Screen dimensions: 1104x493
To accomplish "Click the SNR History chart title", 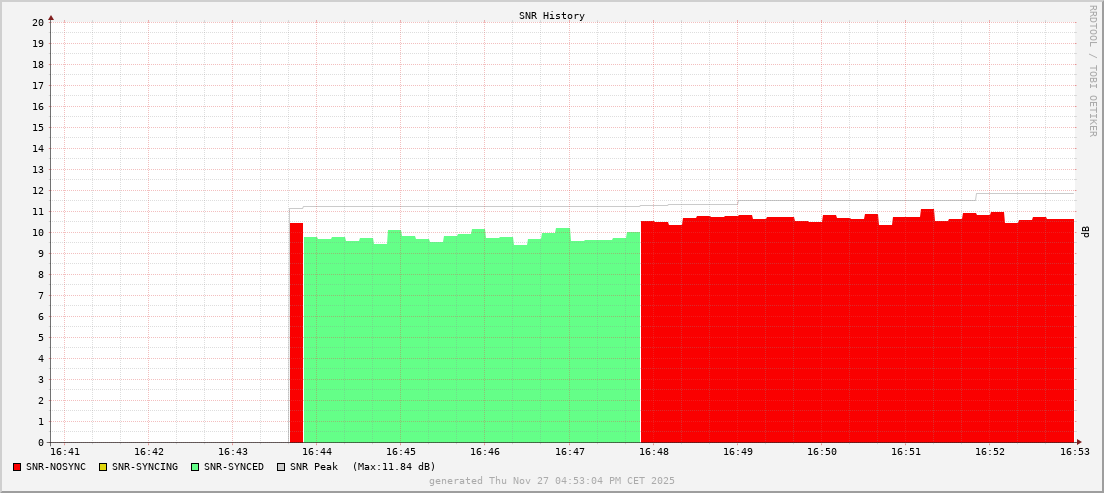I will click(552, 16).
